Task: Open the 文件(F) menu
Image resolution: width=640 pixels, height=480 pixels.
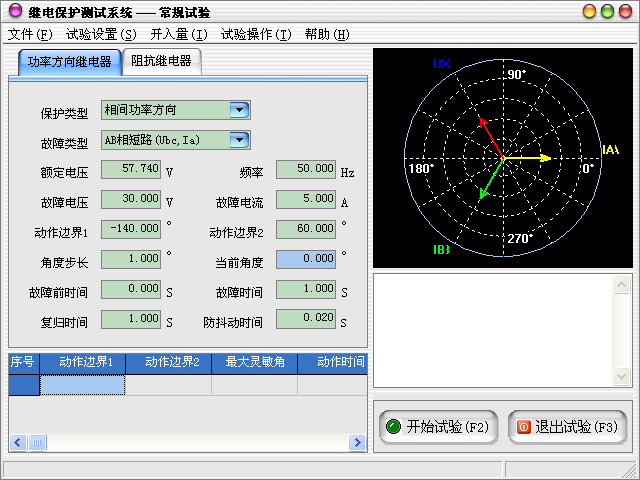Action: [30, 34]
